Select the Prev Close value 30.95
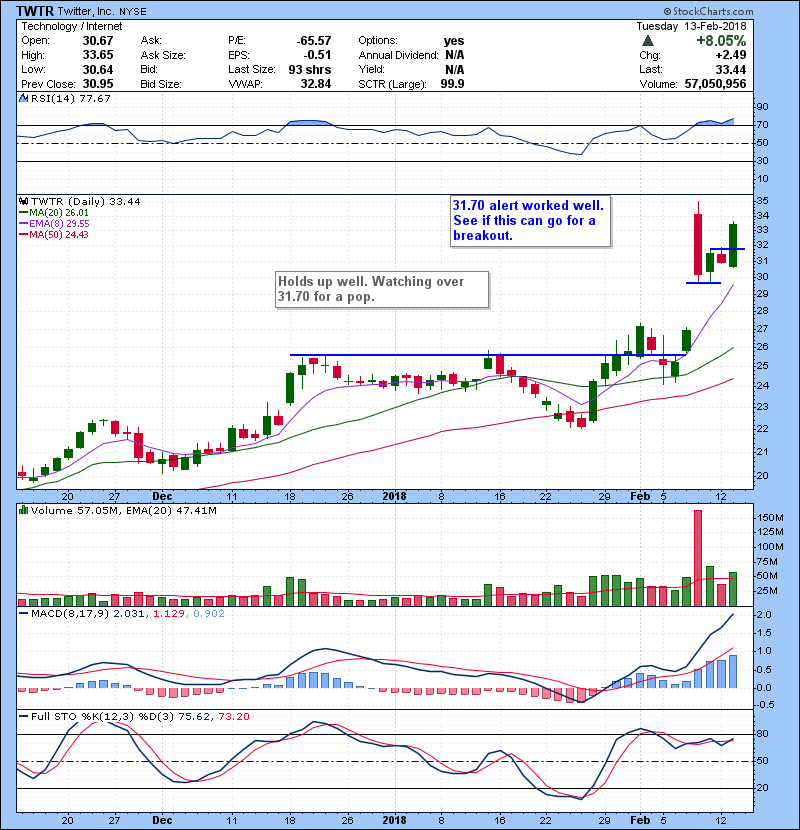The height and width of the screenshot is (830, 800). click(98, 84)
